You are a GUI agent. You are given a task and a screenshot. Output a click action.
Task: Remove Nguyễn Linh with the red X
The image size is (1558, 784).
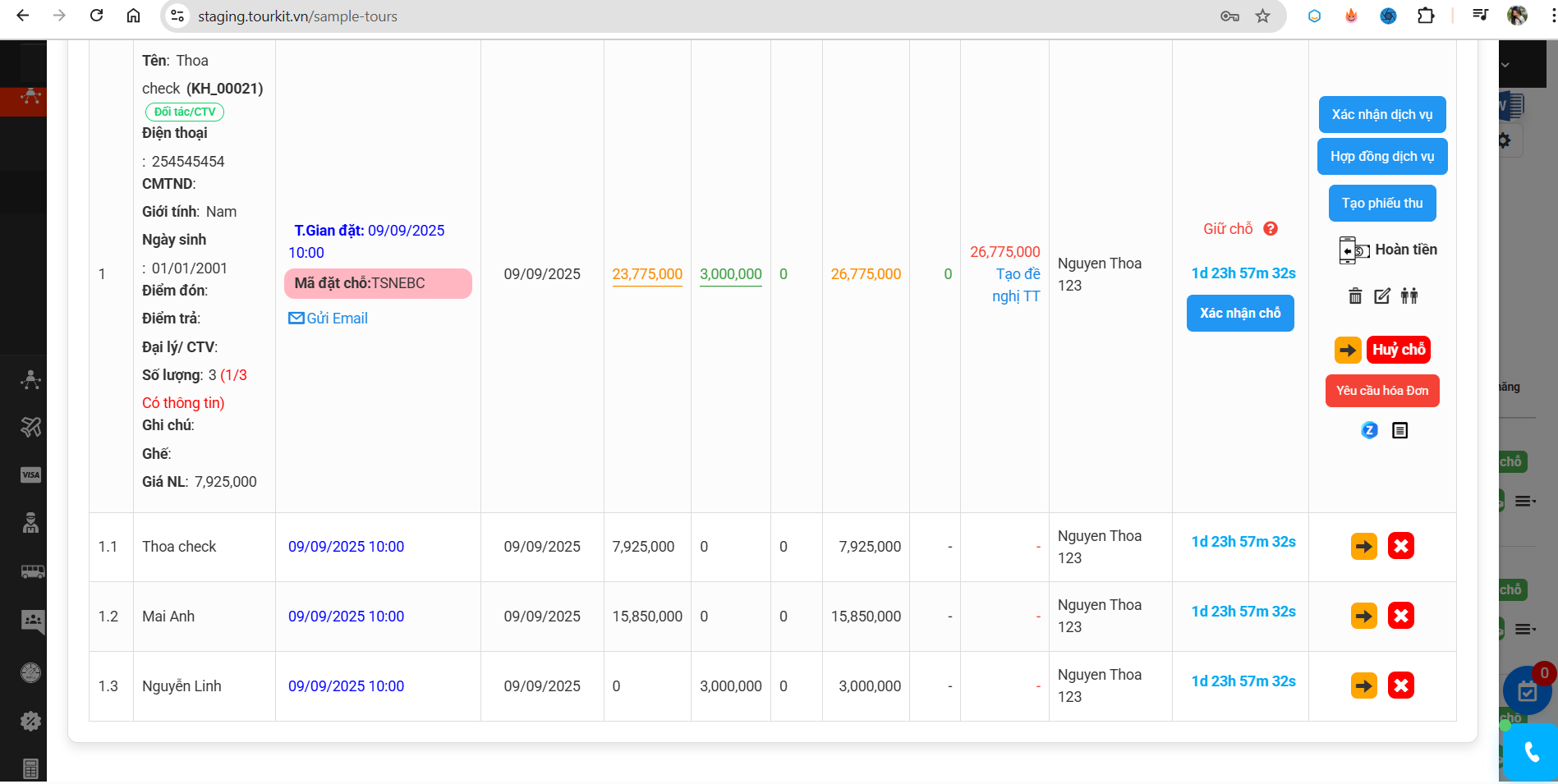pos(1401,686)
